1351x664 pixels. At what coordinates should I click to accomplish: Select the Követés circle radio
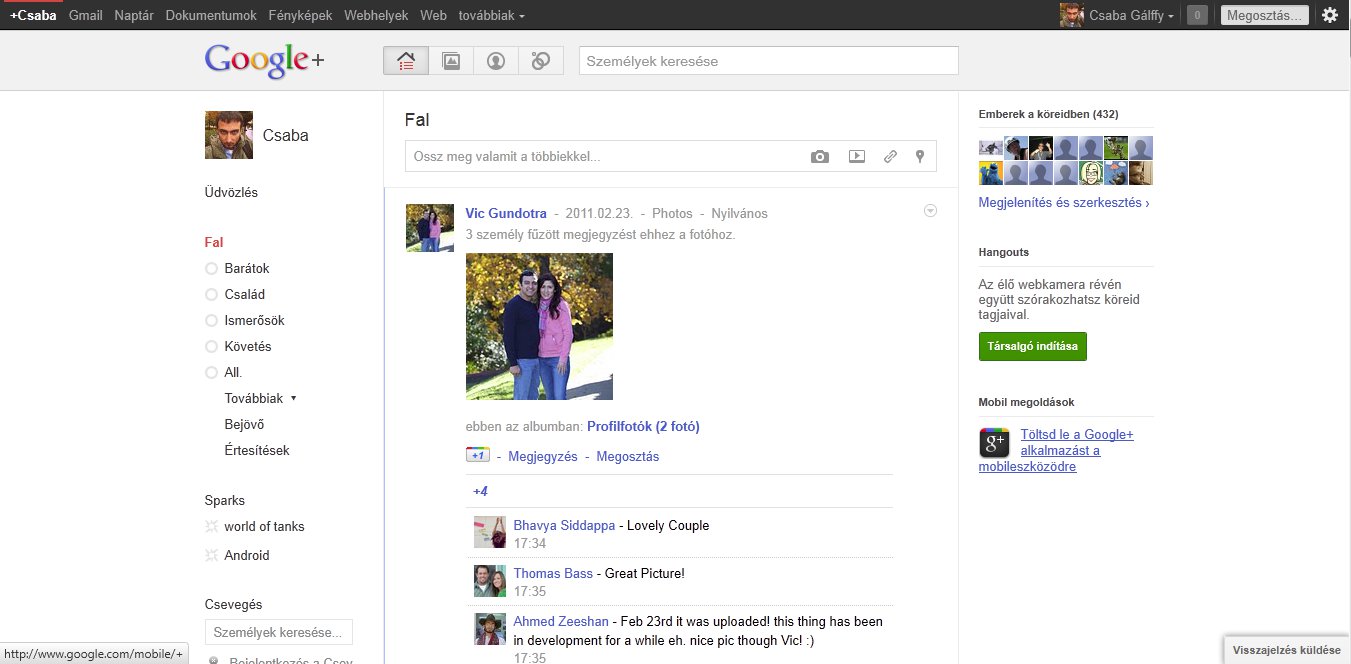tap(211, 346)
